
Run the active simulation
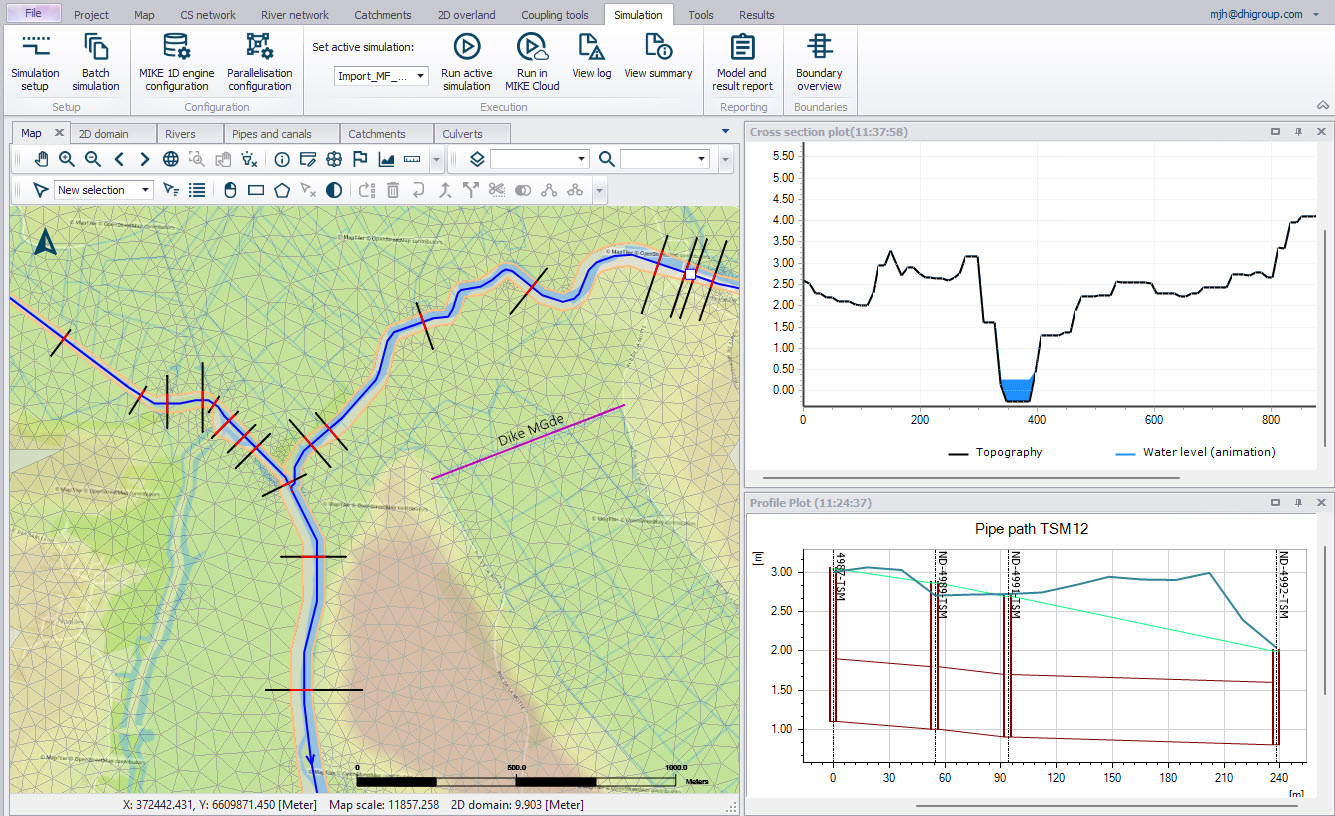coord(466,60)
